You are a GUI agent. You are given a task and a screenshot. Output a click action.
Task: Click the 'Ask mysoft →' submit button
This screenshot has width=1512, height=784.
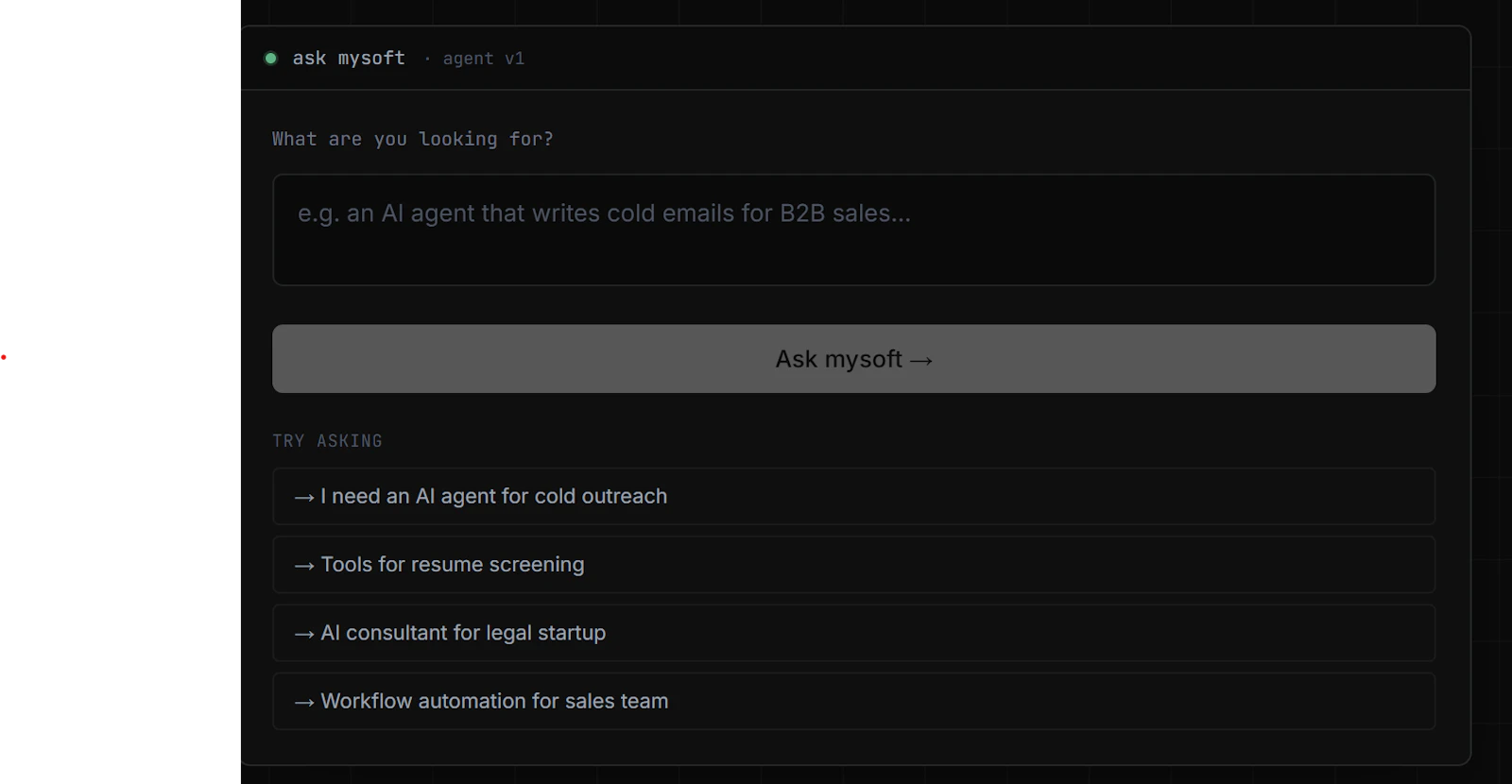point(853,359)
